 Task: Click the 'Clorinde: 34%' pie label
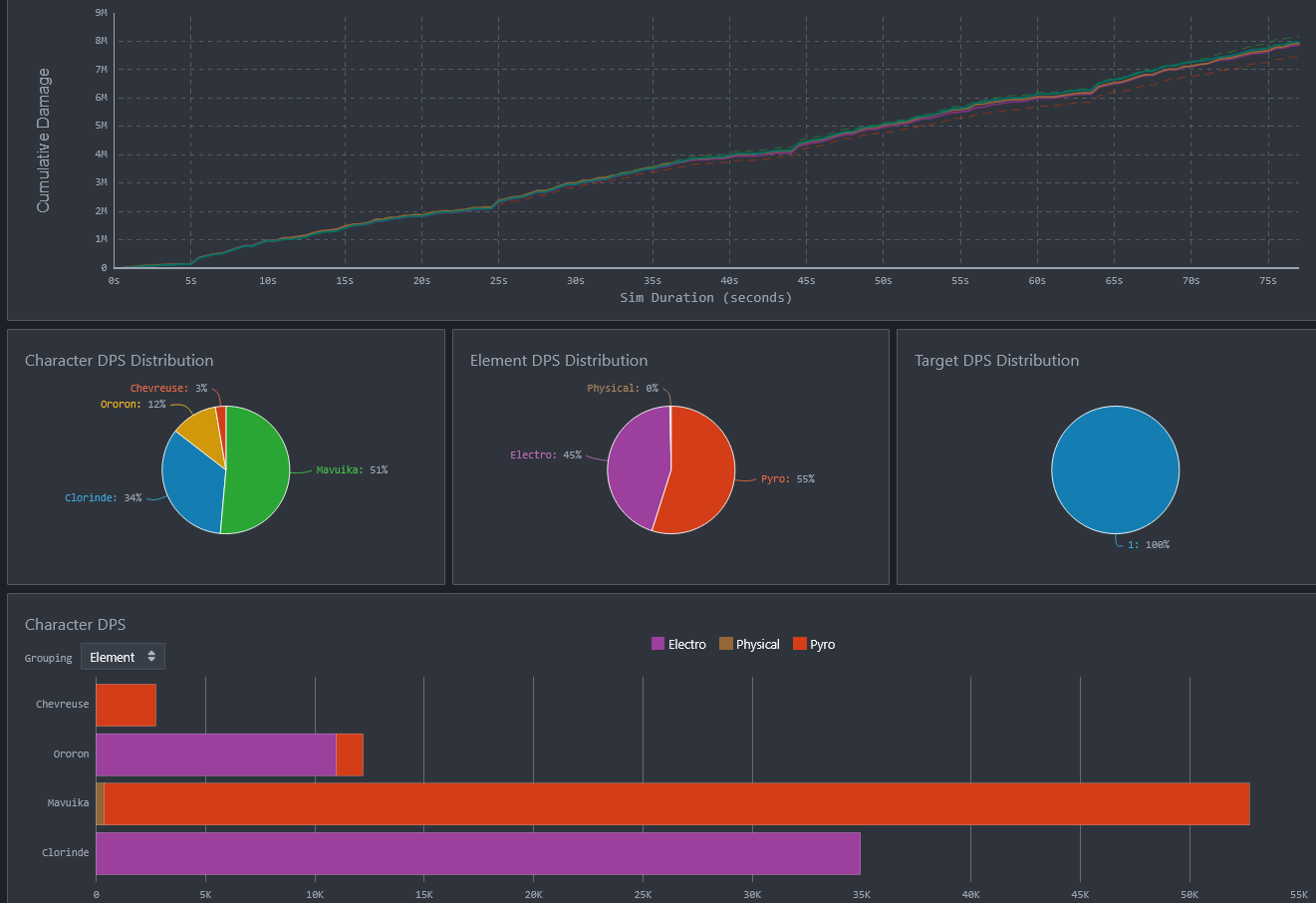104,497
